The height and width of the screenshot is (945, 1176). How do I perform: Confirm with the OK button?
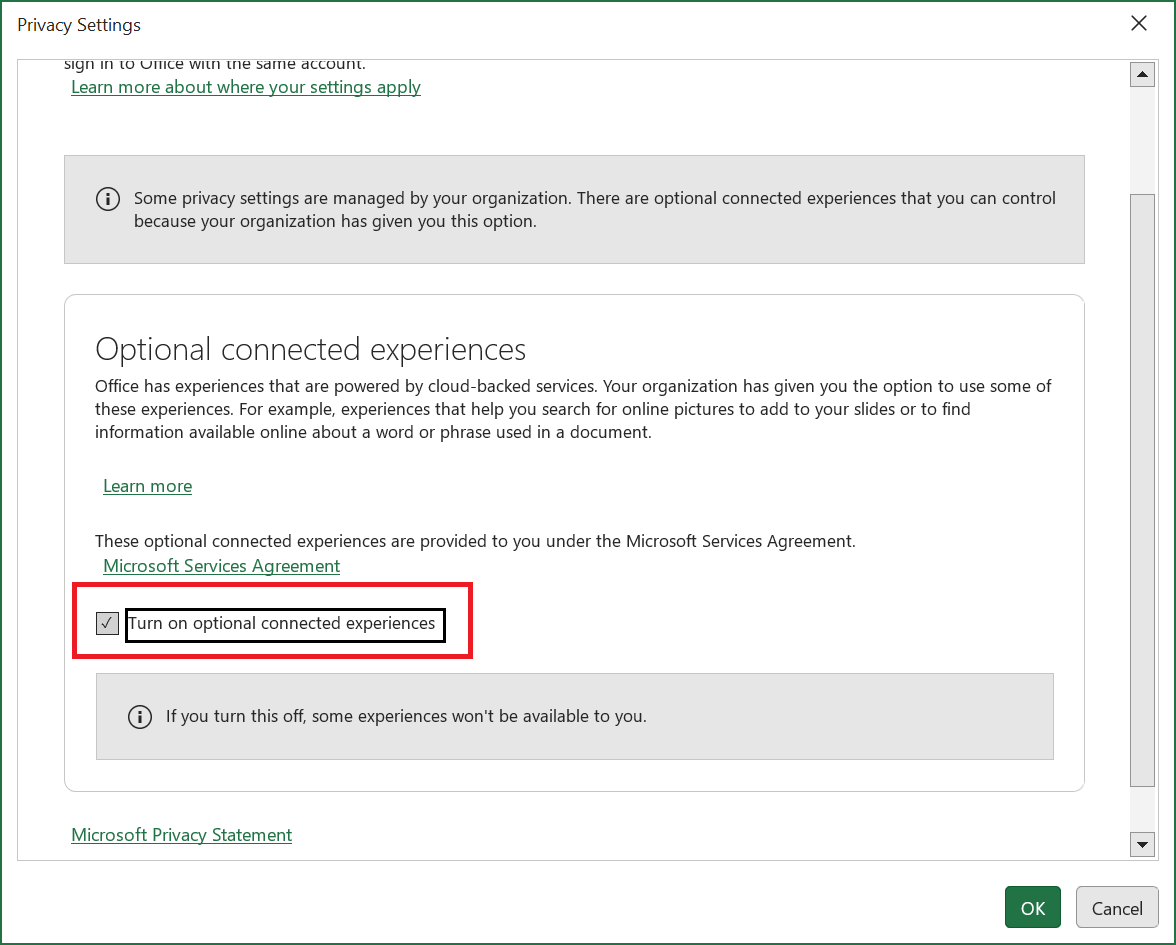tap(1033, 908)
